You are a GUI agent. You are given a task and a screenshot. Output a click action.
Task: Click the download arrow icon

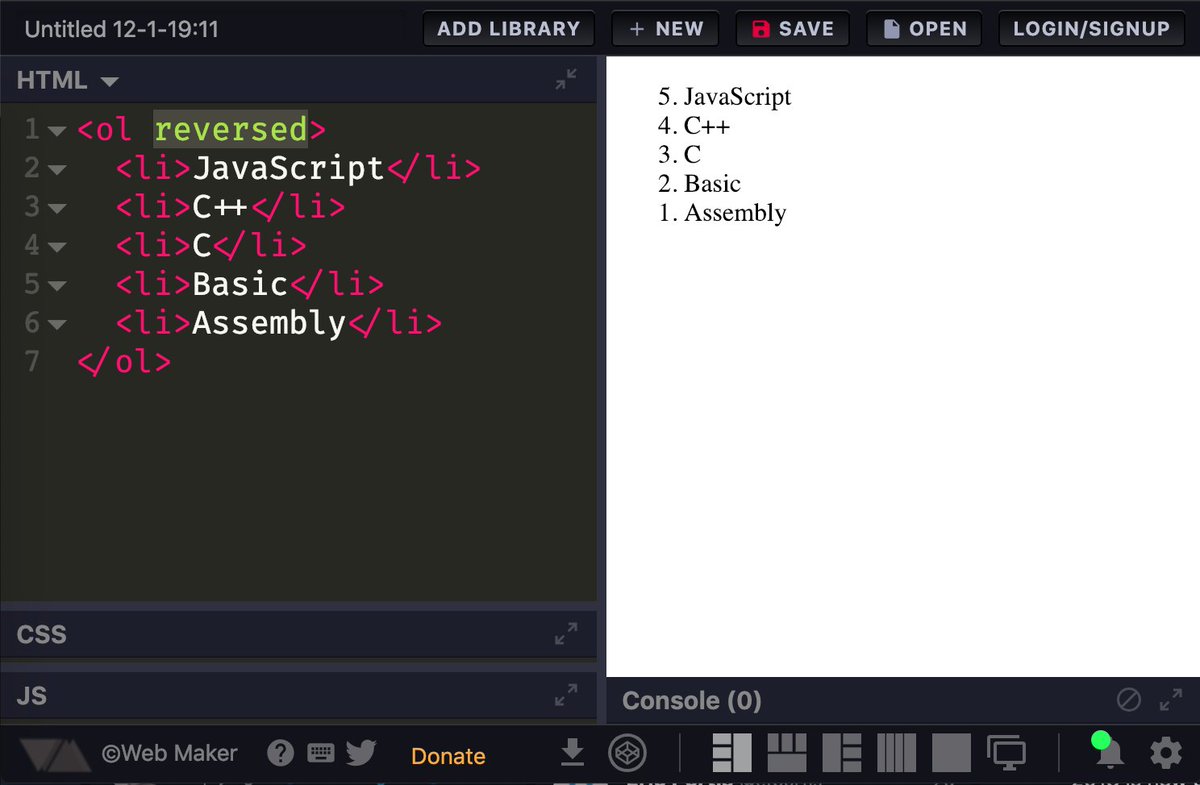572,753
